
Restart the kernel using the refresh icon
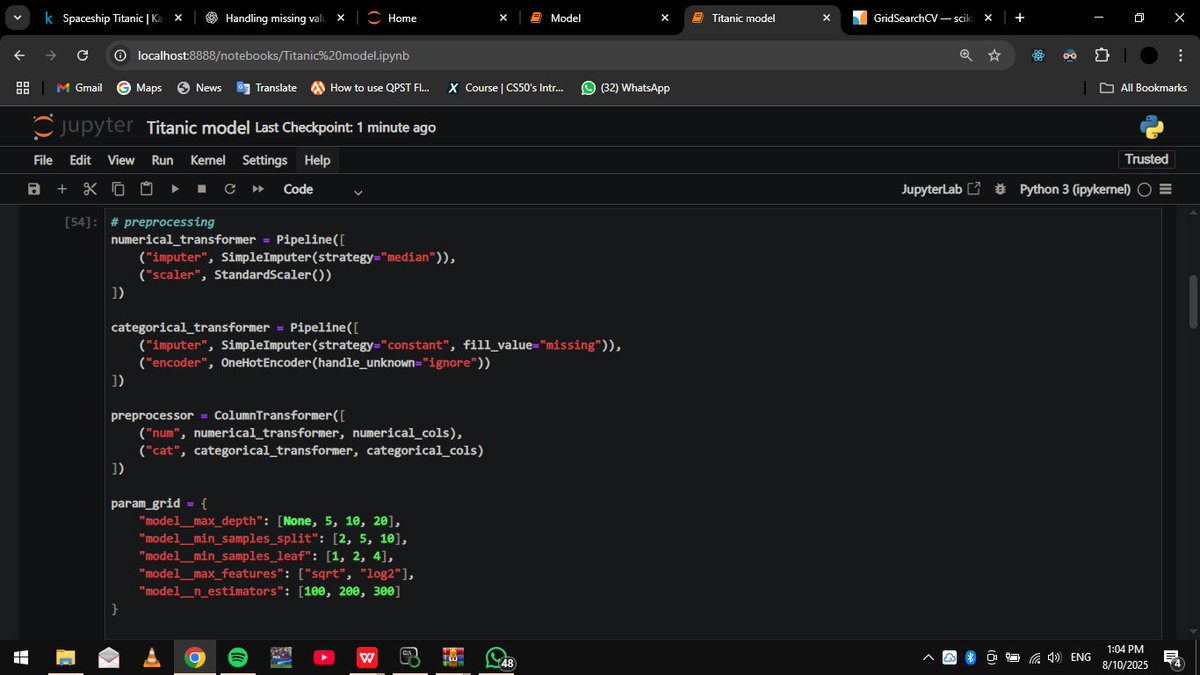229,188
